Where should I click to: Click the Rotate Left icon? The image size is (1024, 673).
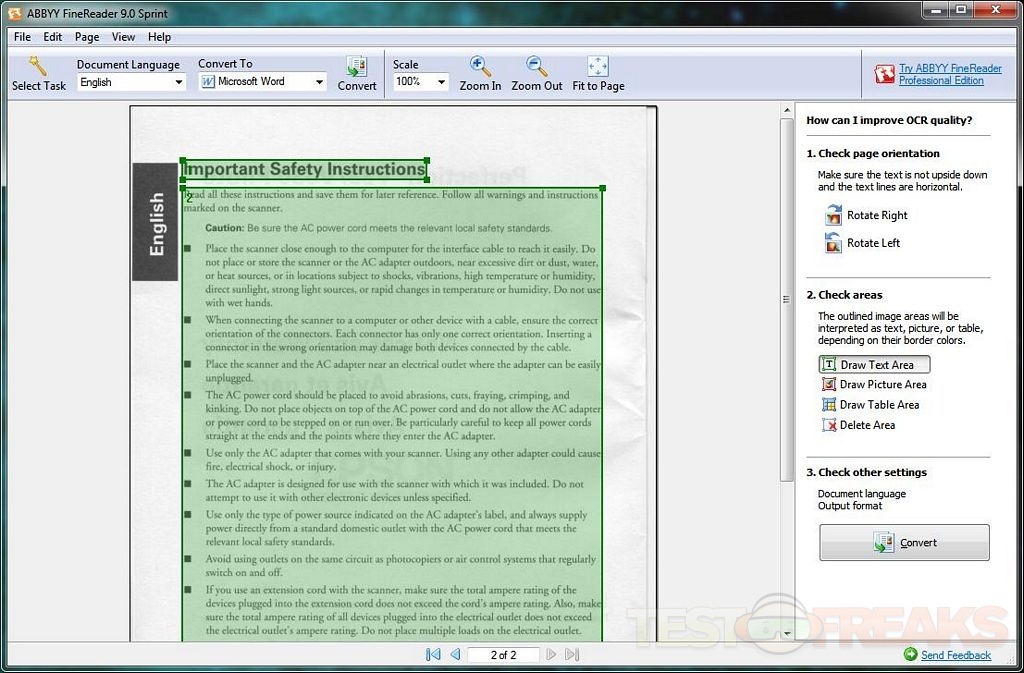pyautogui.click(x=833, y=242)
